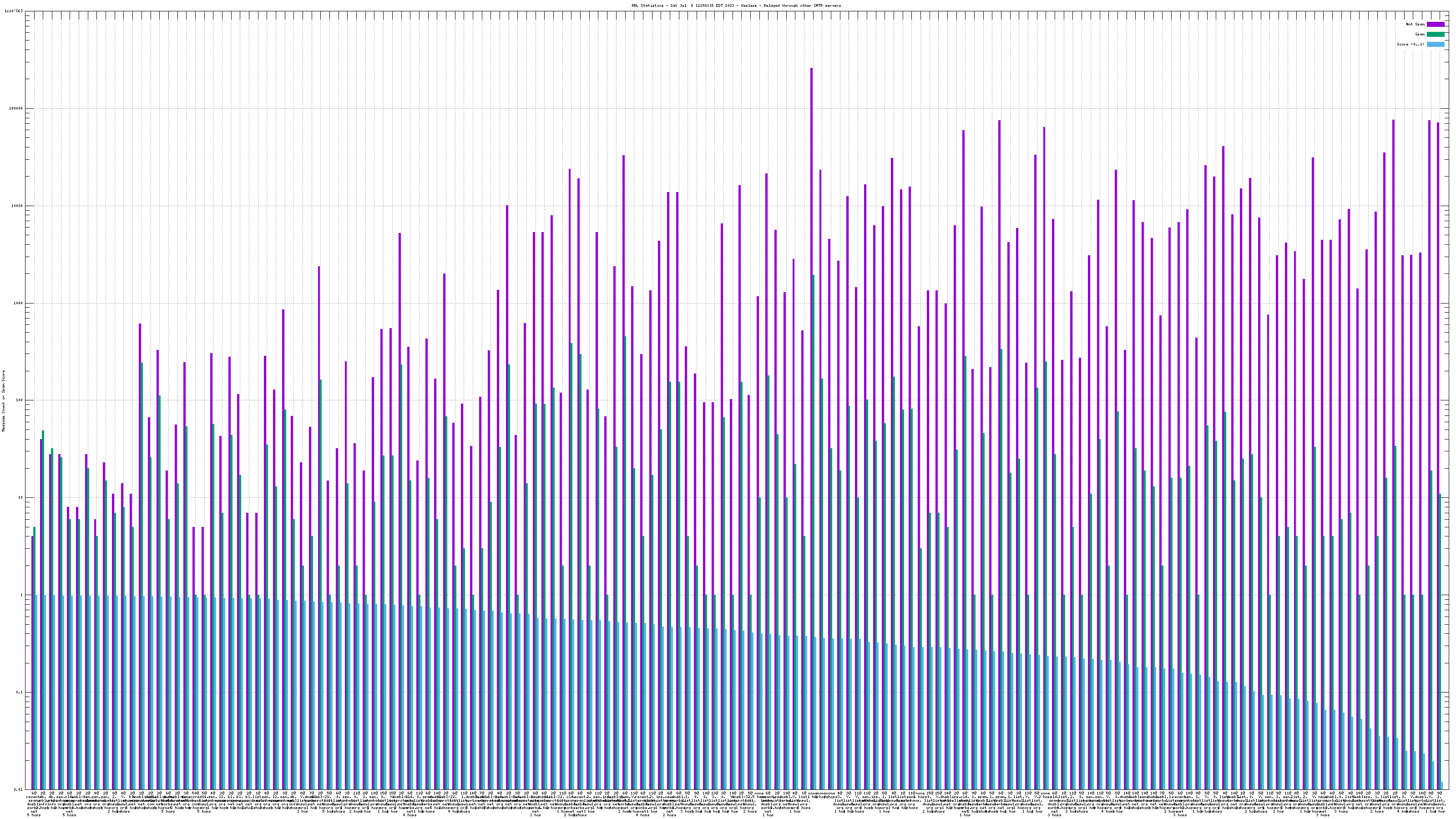Screen dimensions: 1456x819
Task: Click the 1000 y-axis tick label
Action: click(18, 303)
